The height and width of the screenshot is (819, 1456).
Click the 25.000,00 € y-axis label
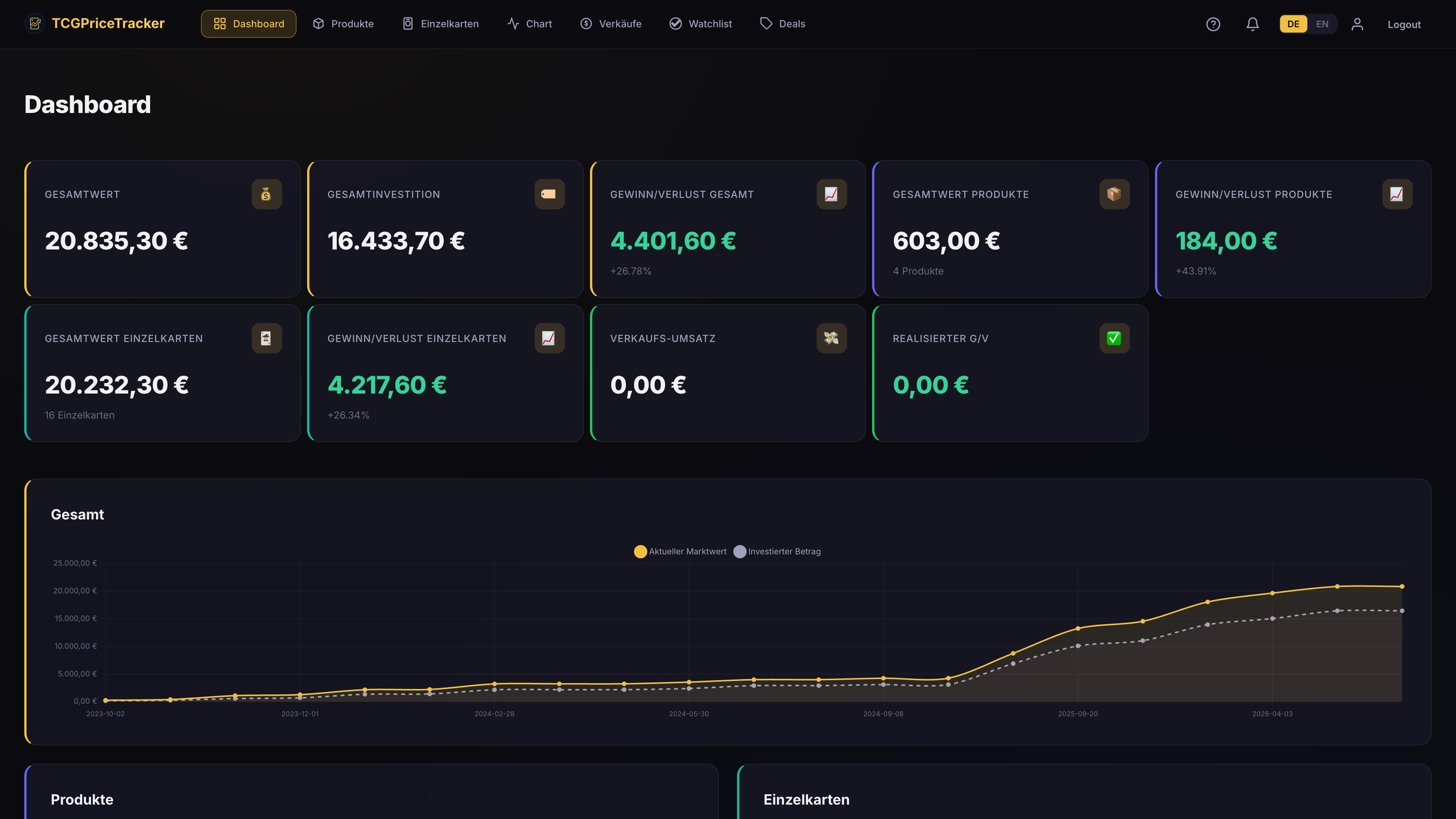tap(75, 563)
